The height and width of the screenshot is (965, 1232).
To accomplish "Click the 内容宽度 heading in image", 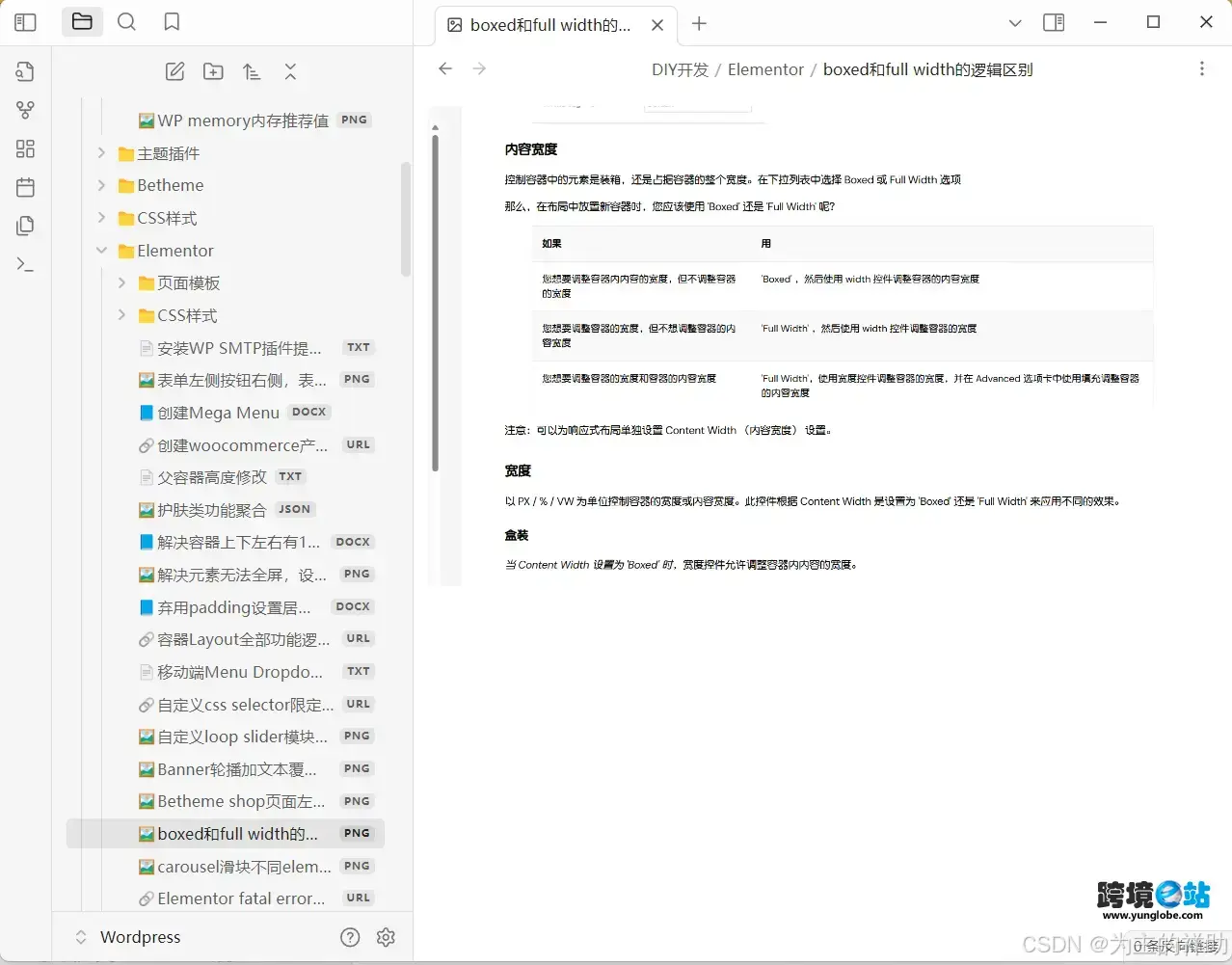I will click(531, 149).
